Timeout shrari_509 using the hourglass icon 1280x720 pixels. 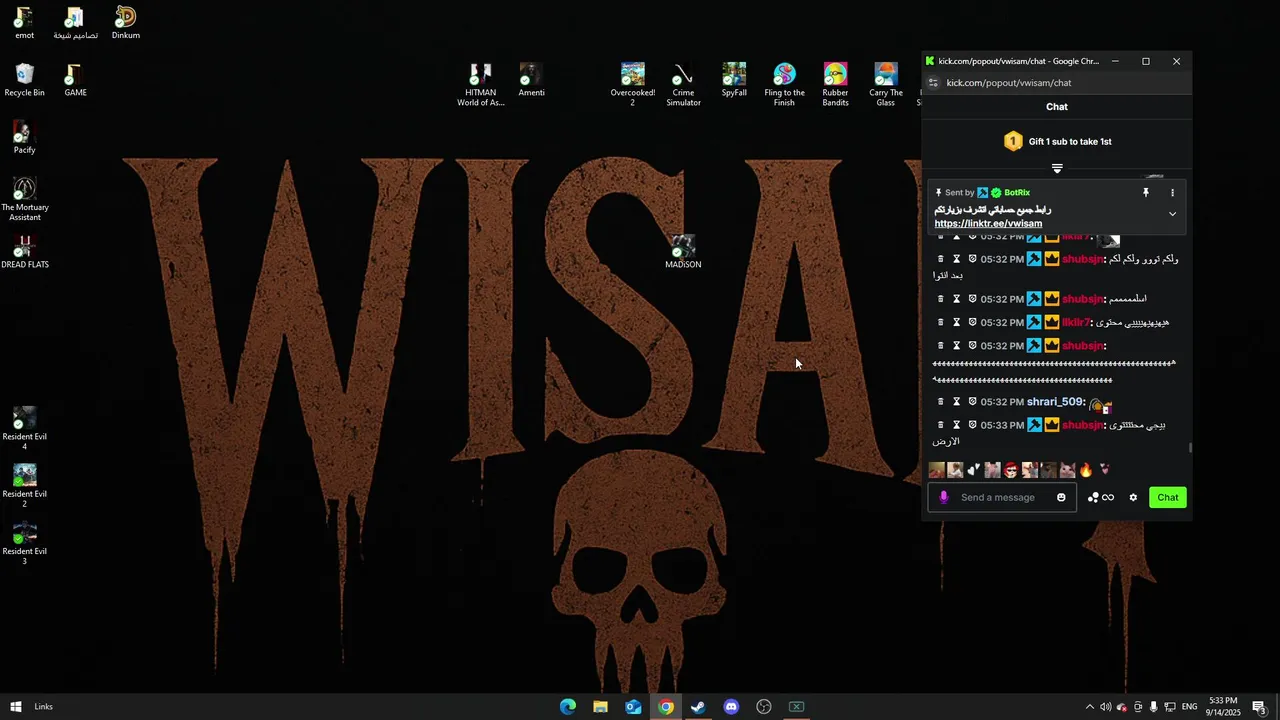[x=956, y=402]
